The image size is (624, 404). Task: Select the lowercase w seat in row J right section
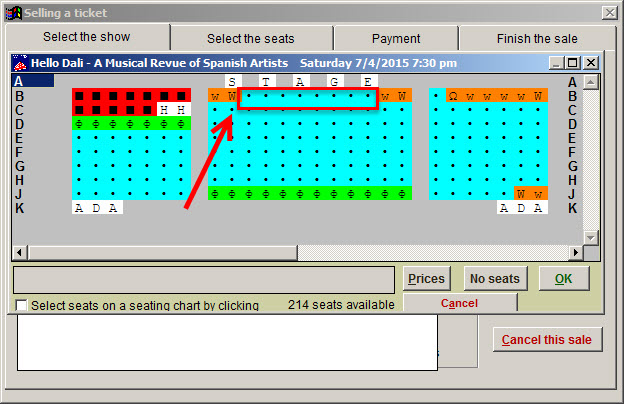pyautogui.click(x=538, y=194)
